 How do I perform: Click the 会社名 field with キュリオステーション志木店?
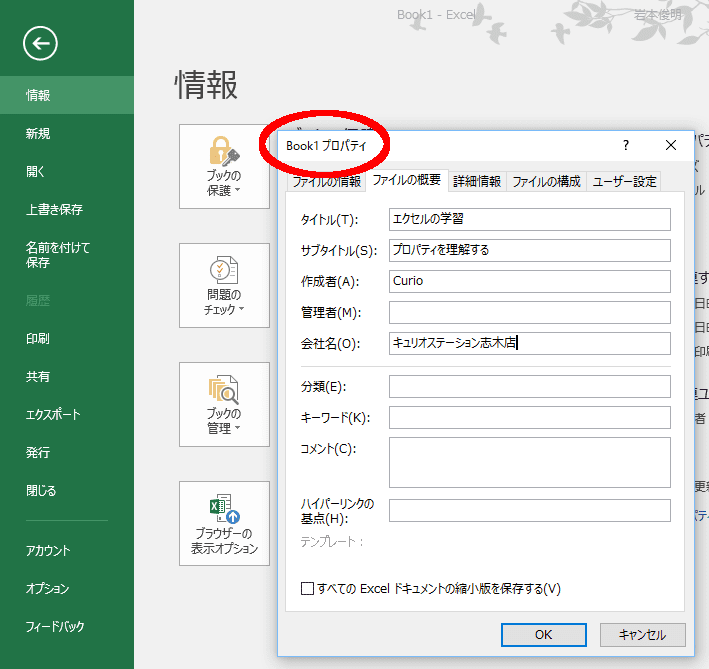[x=529, y=344]
